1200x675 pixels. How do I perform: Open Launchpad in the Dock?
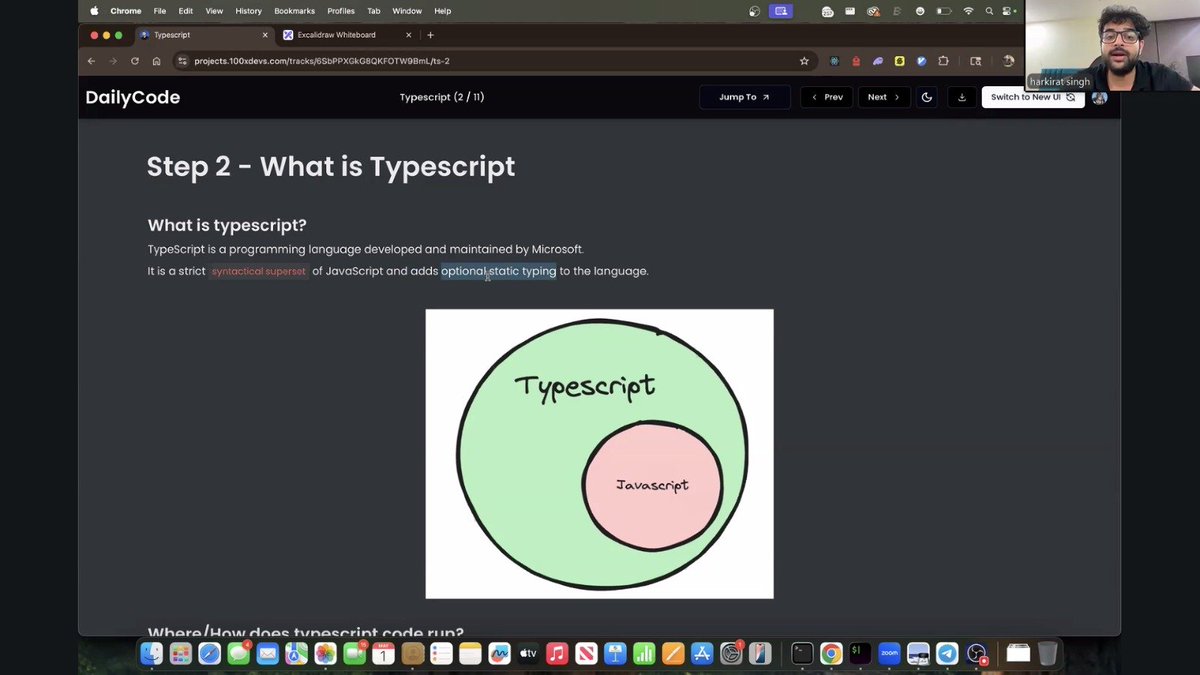[181, 653]
